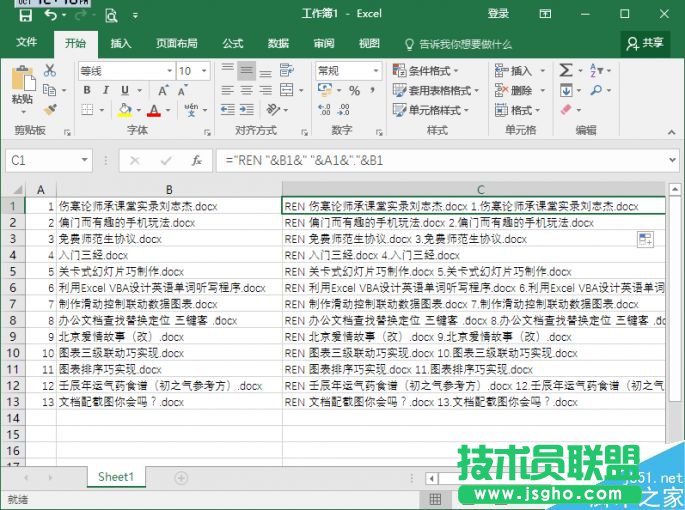Open the Format (格式) cells menu
The image size is (685, 510).
point(517,110)
